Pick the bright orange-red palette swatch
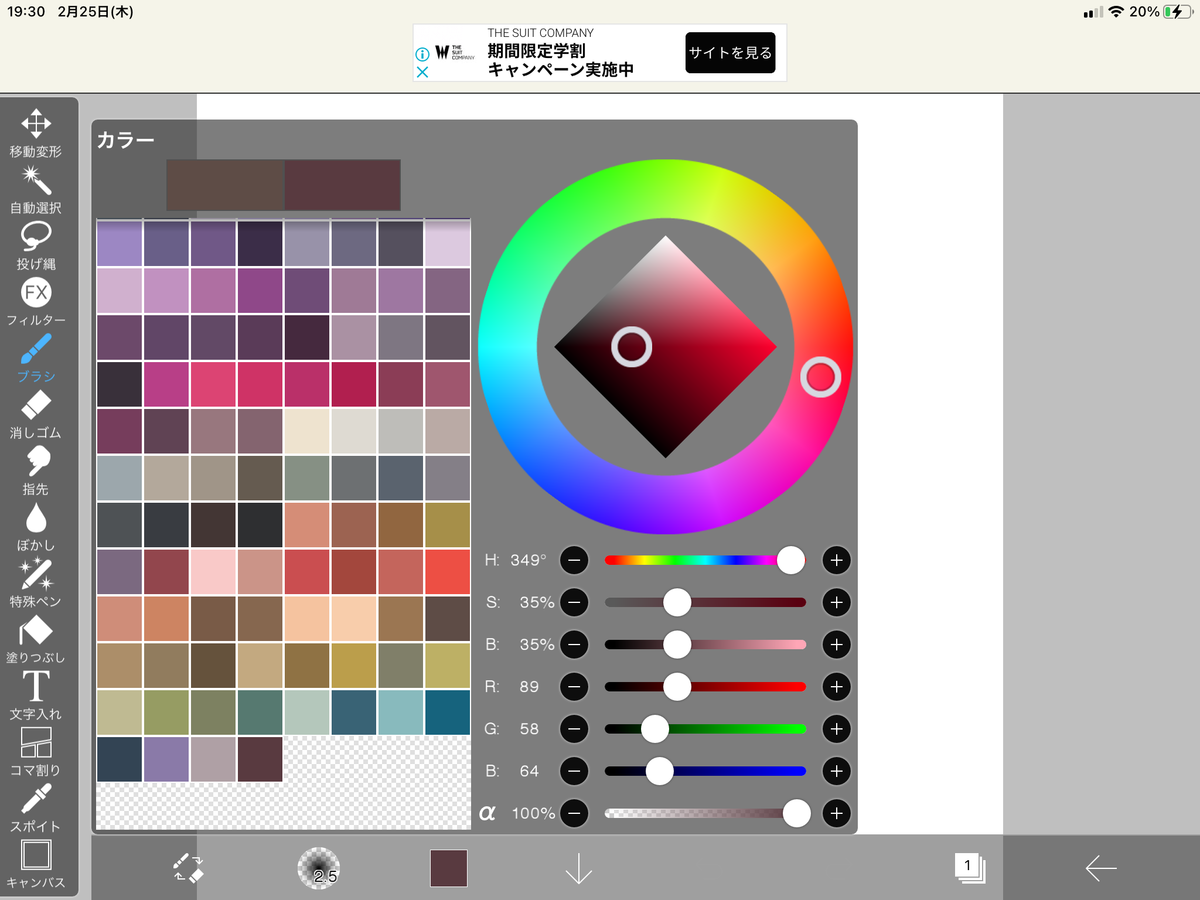The height and width of the screenshot is (900, 1200). tap(447, 572)
